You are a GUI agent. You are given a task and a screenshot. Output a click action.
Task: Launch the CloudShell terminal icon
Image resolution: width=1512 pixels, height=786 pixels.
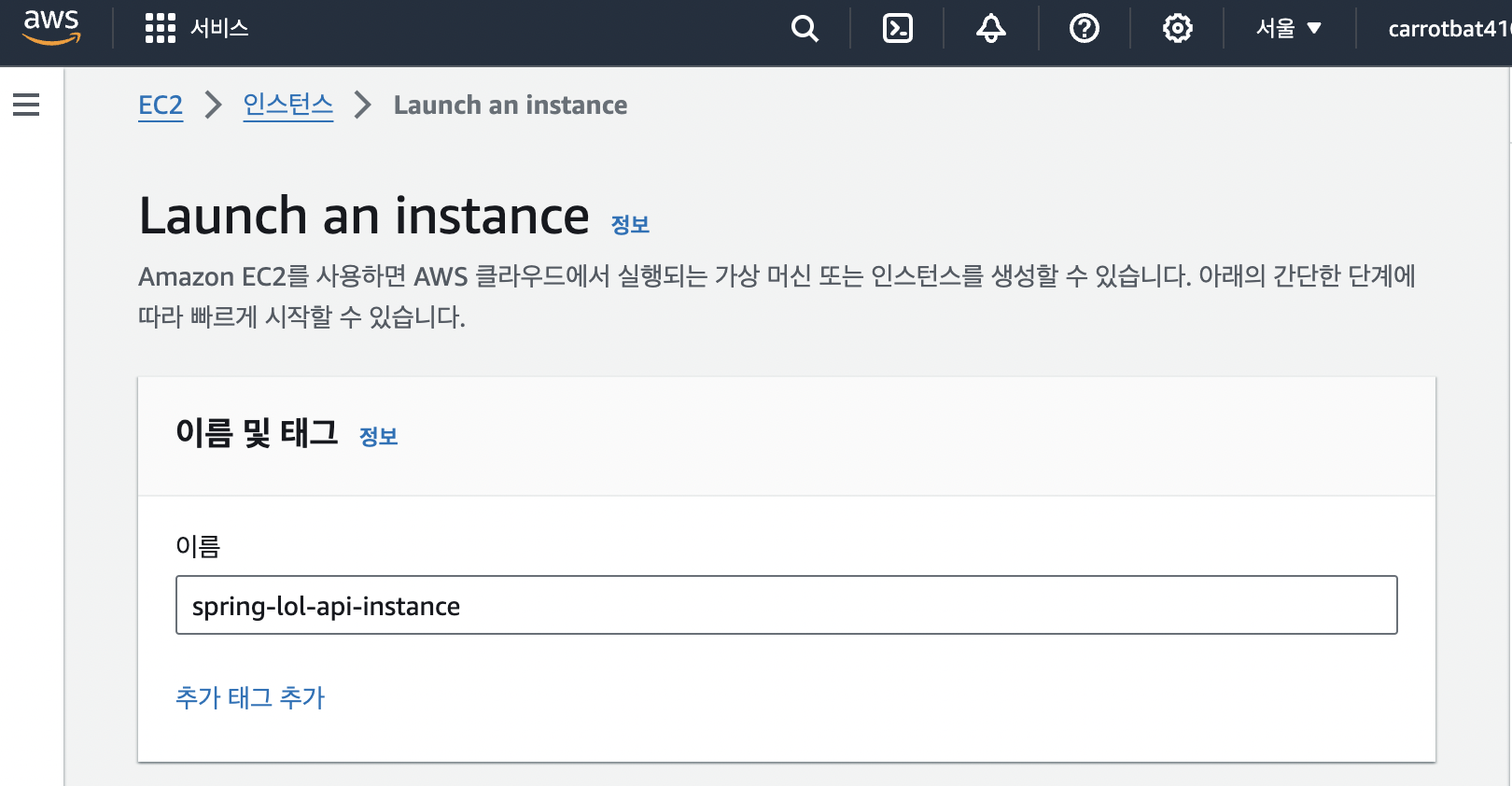pyautogui.click(x=898, y=29)
